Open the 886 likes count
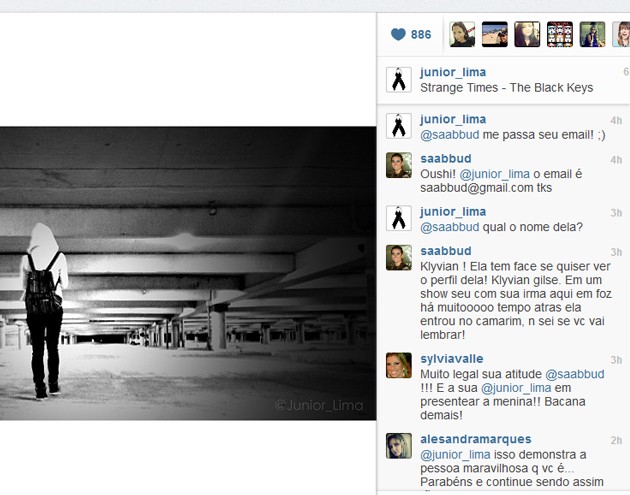630x495 pixels. pyautogui.click(x=421, y=35)
